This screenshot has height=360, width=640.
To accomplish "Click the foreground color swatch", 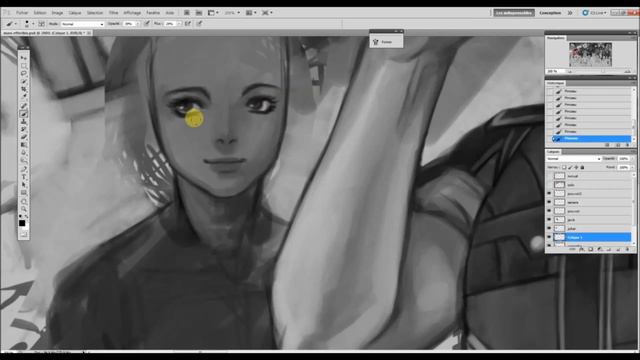I will coord(22,223).
